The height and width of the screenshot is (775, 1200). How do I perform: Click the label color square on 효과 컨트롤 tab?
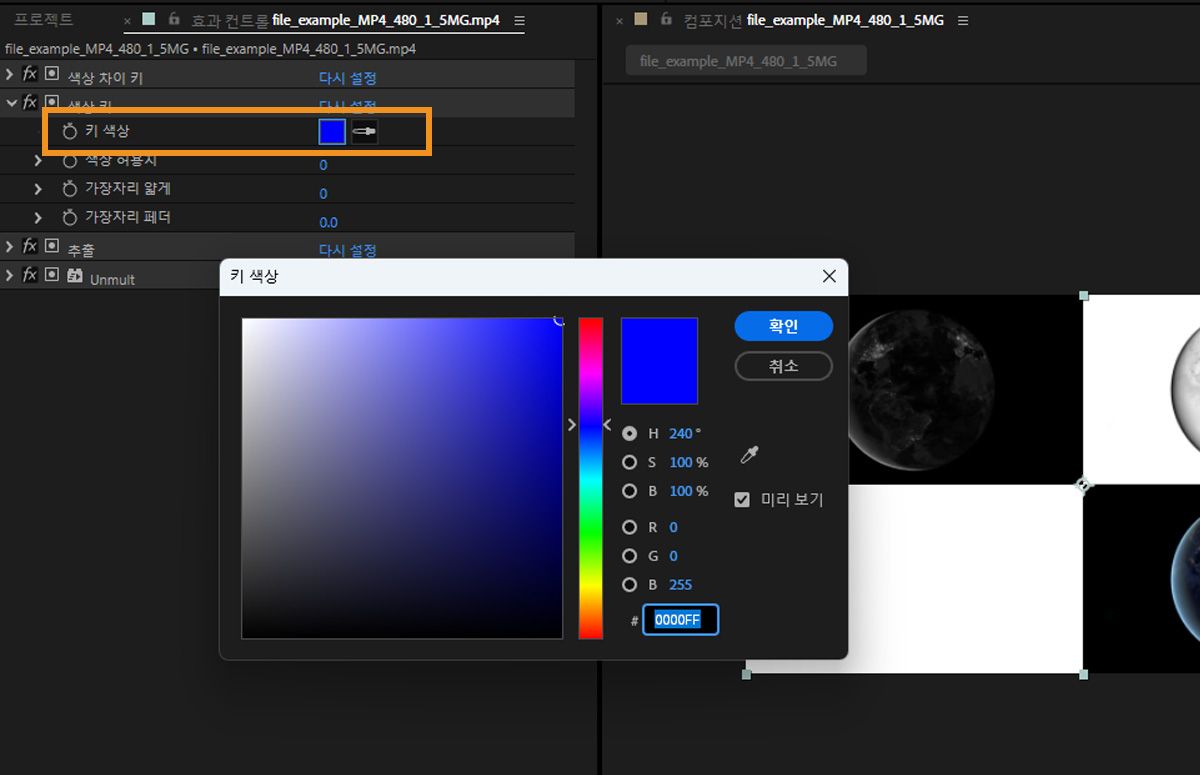click(149, 19)
